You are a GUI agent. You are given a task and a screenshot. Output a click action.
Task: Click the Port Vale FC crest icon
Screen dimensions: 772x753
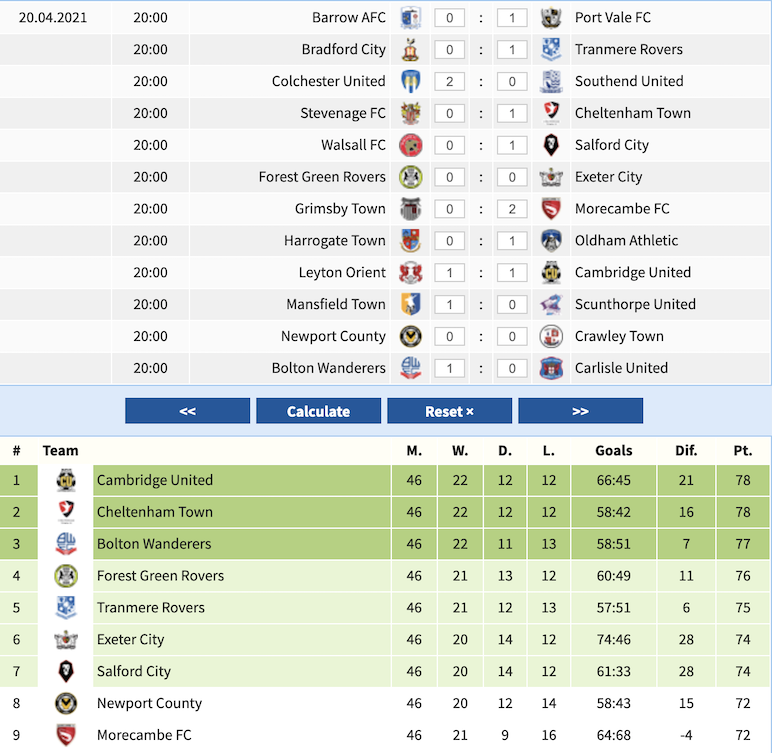551,18
